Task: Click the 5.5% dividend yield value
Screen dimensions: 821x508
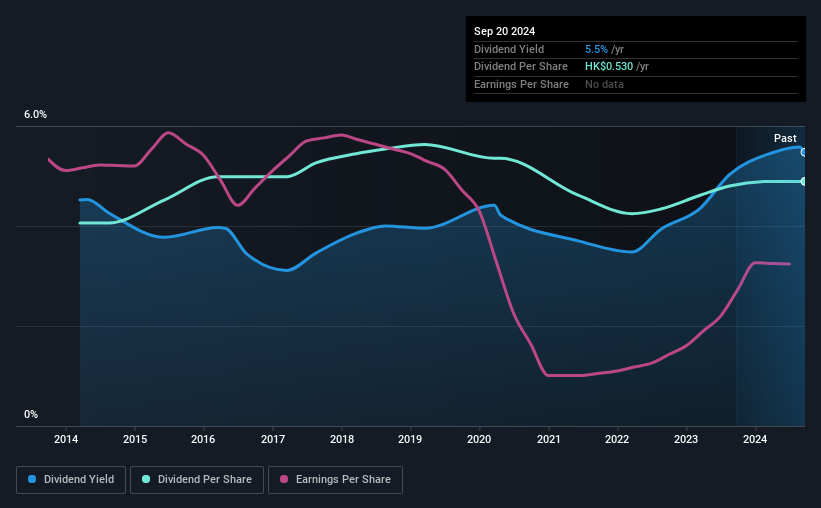Action: [596, 49]
